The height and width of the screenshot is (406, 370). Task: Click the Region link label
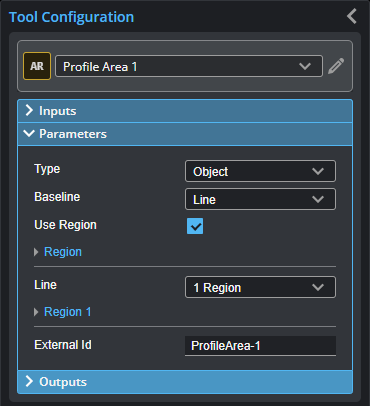tap(63, 252)
